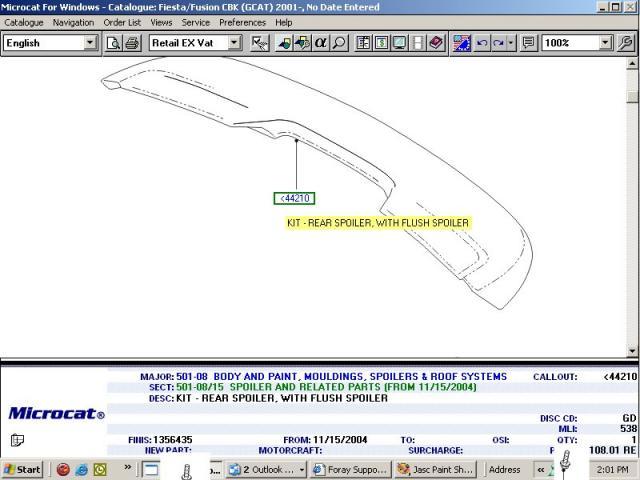Open the redo arrow dropdown
This screenshot has height=480, width=640.
tap(511, 43)
